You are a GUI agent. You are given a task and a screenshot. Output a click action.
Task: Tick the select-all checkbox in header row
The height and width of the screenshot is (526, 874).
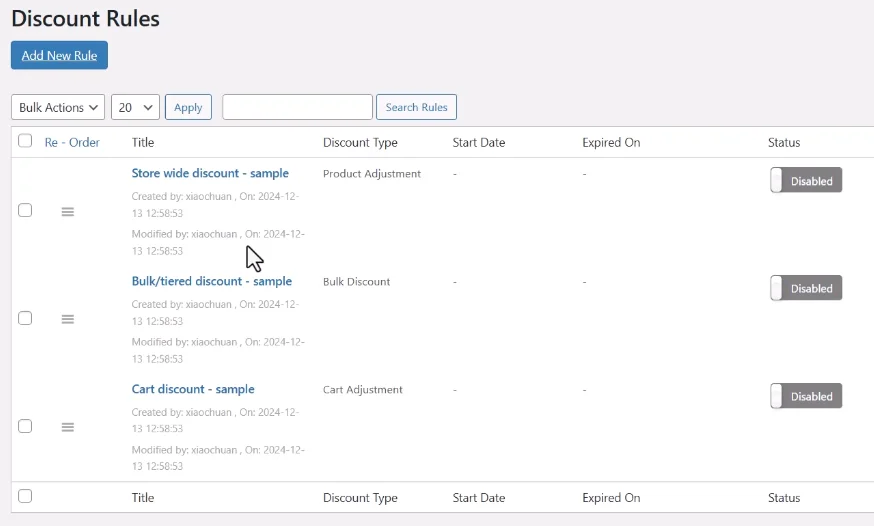tap(25, 140)
